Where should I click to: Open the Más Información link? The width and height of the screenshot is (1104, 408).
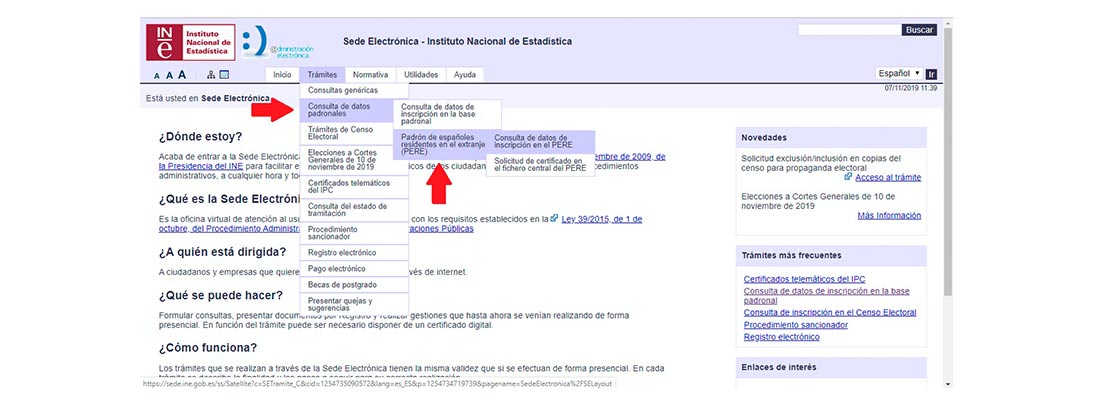[x=889, y=216]
